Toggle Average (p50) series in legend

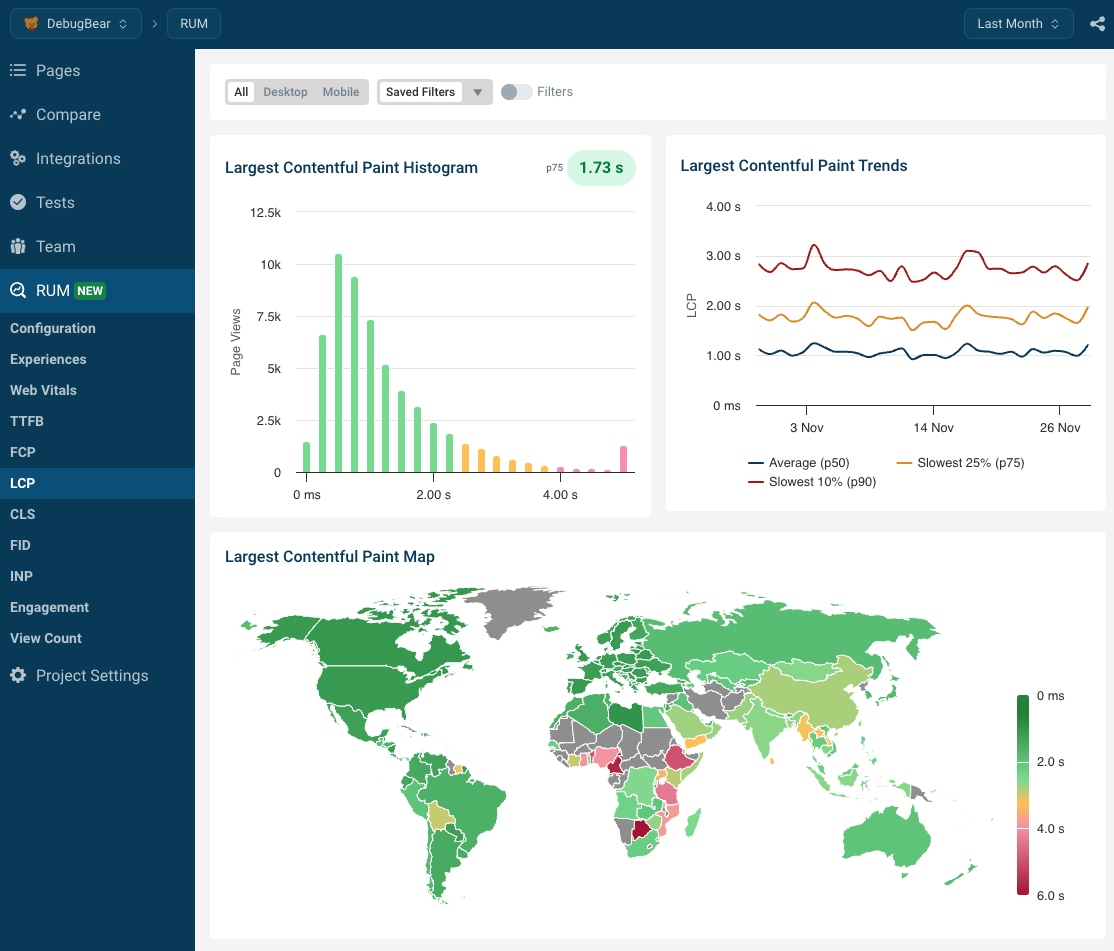point(799,463)
